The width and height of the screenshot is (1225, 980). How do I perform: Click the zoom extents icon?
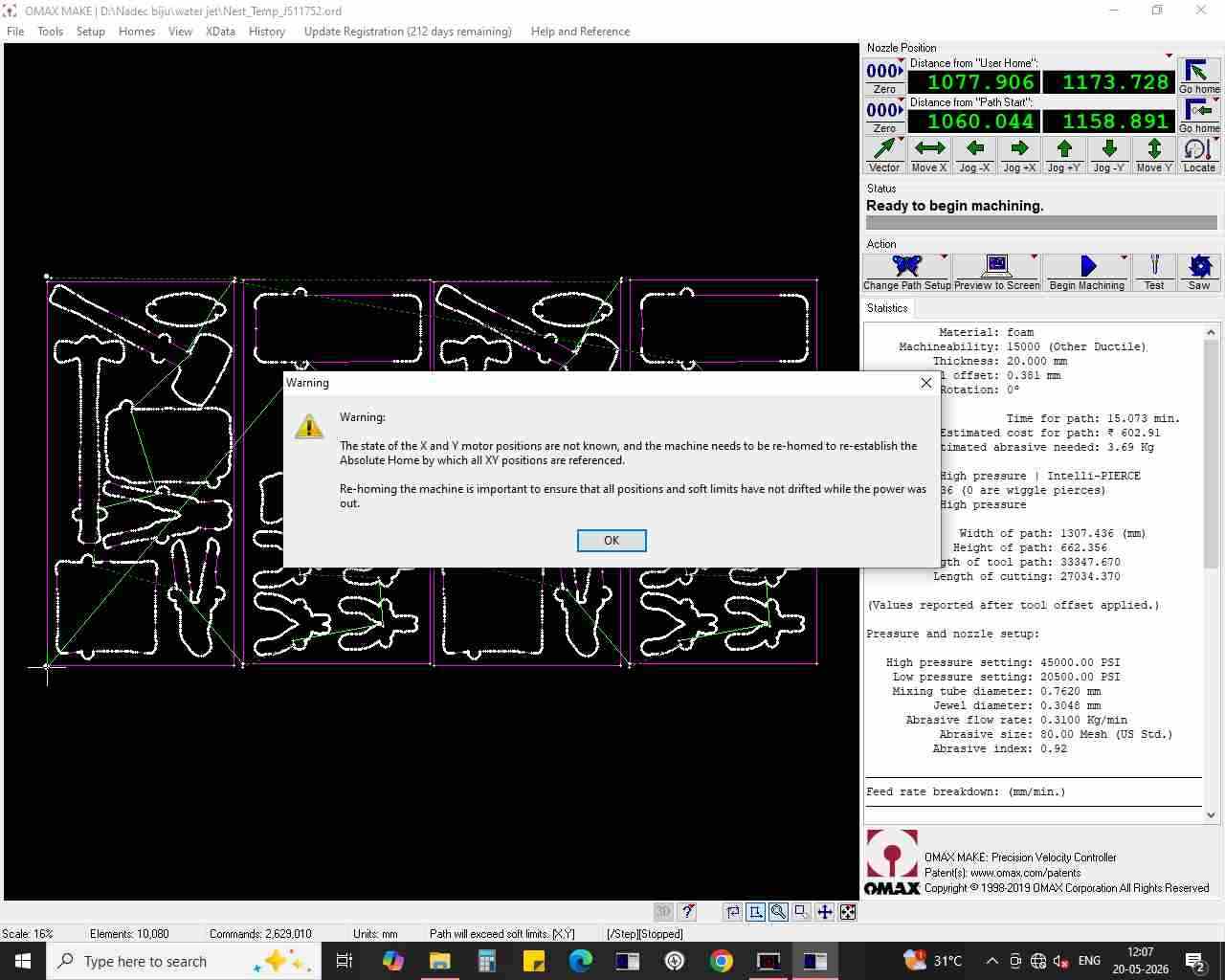pyautogui.click(x=847, y=912)
